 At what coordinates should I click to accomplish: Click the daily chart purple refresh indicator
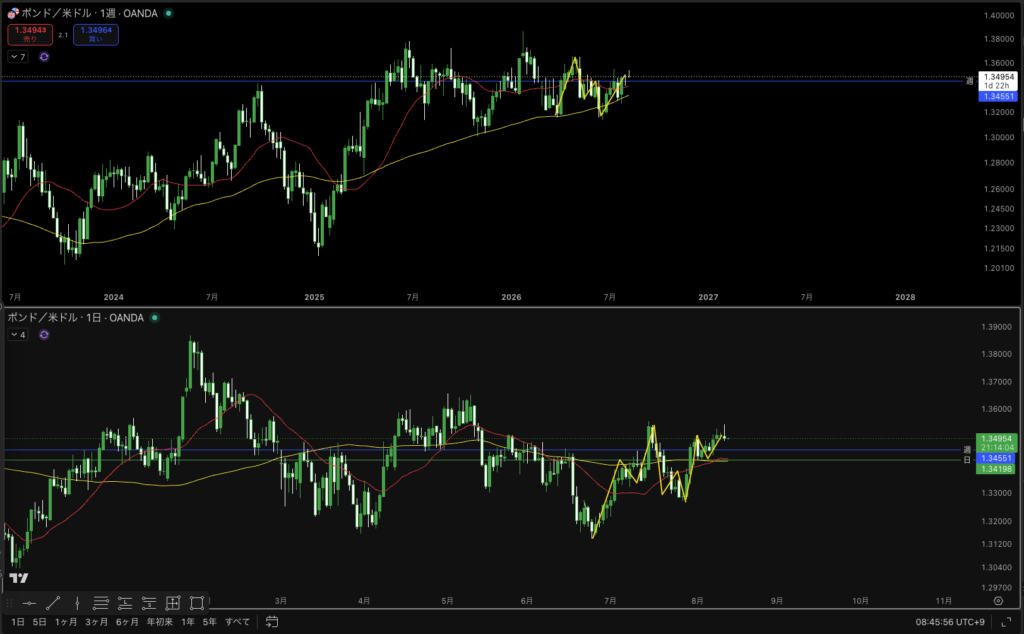coord(44,335)
